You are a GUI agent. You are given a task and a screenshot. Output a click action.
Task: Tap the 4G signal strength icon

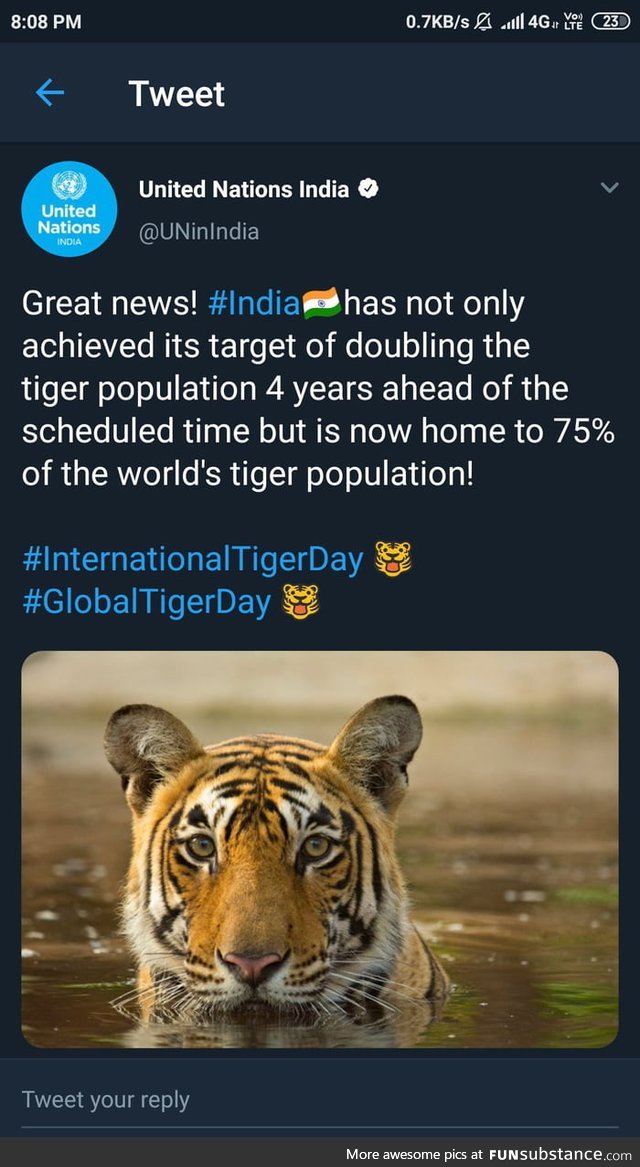pyautogui.click(x=528, y=22)
